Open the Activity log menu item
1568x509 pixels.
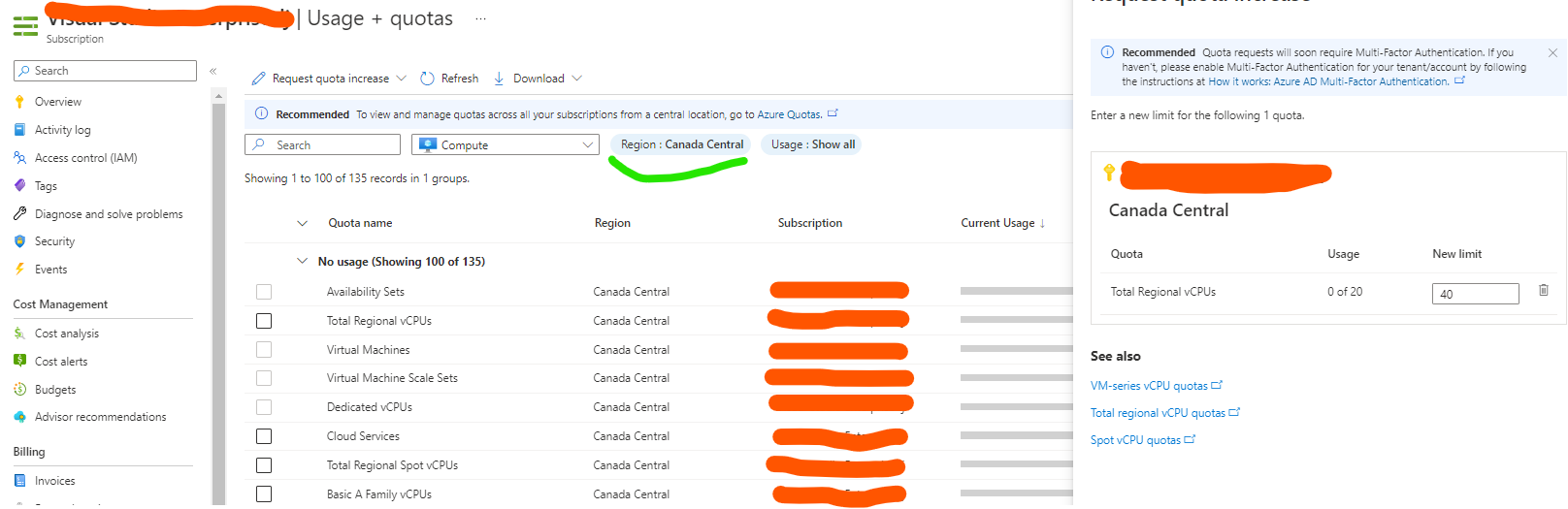tap(62, 130)
